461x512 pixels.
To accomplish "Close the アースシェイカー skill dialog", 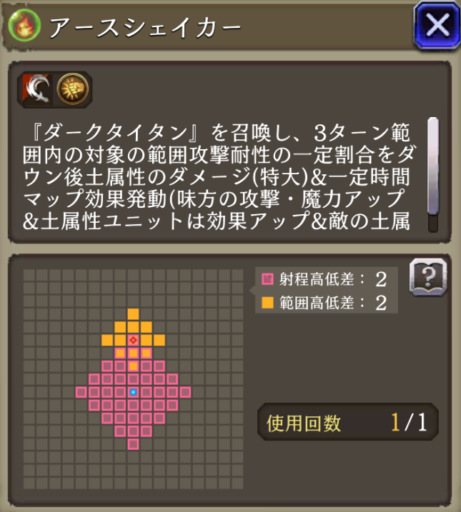I will pos(437,25).
